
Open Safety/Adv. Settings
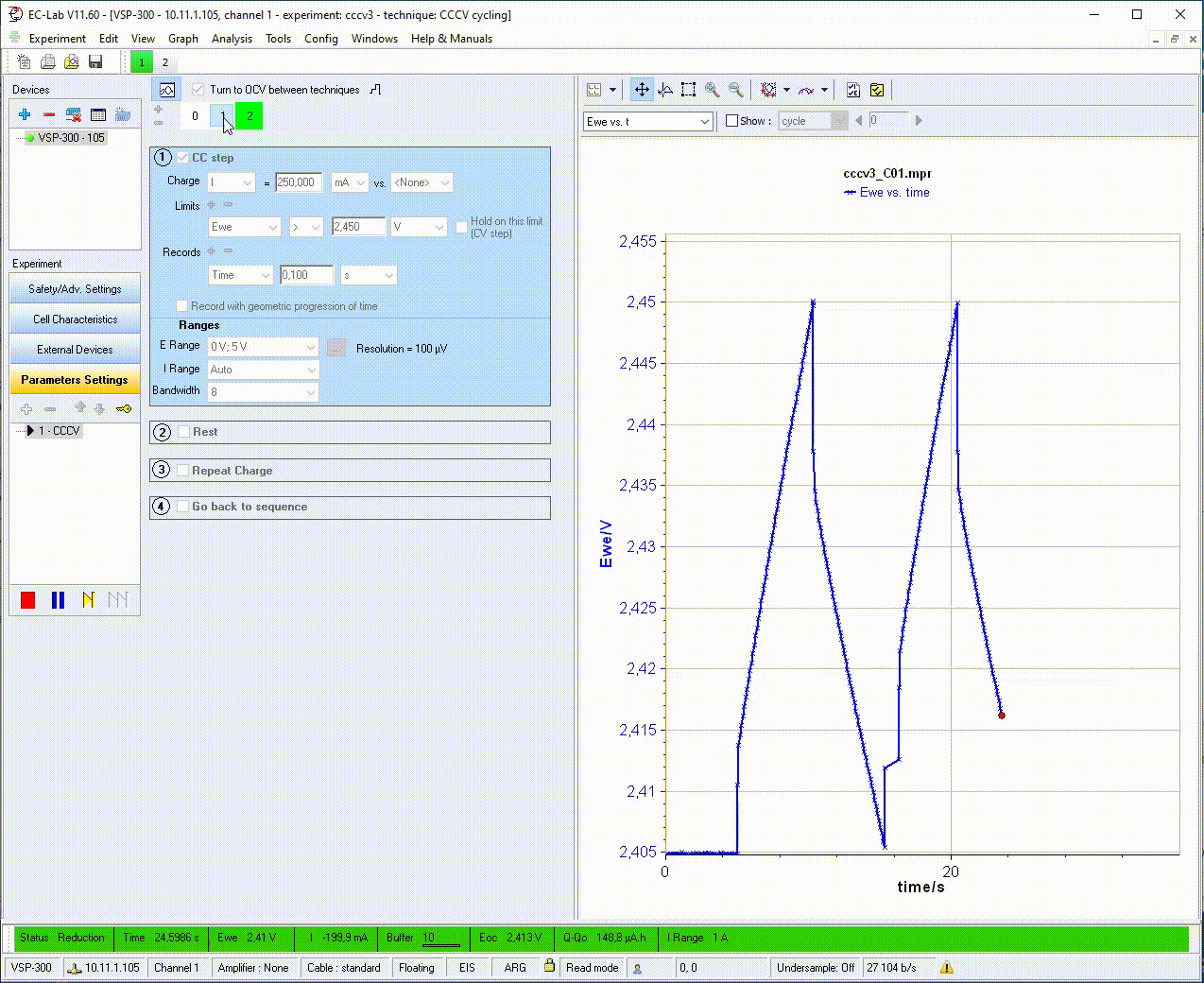point(75,289)
